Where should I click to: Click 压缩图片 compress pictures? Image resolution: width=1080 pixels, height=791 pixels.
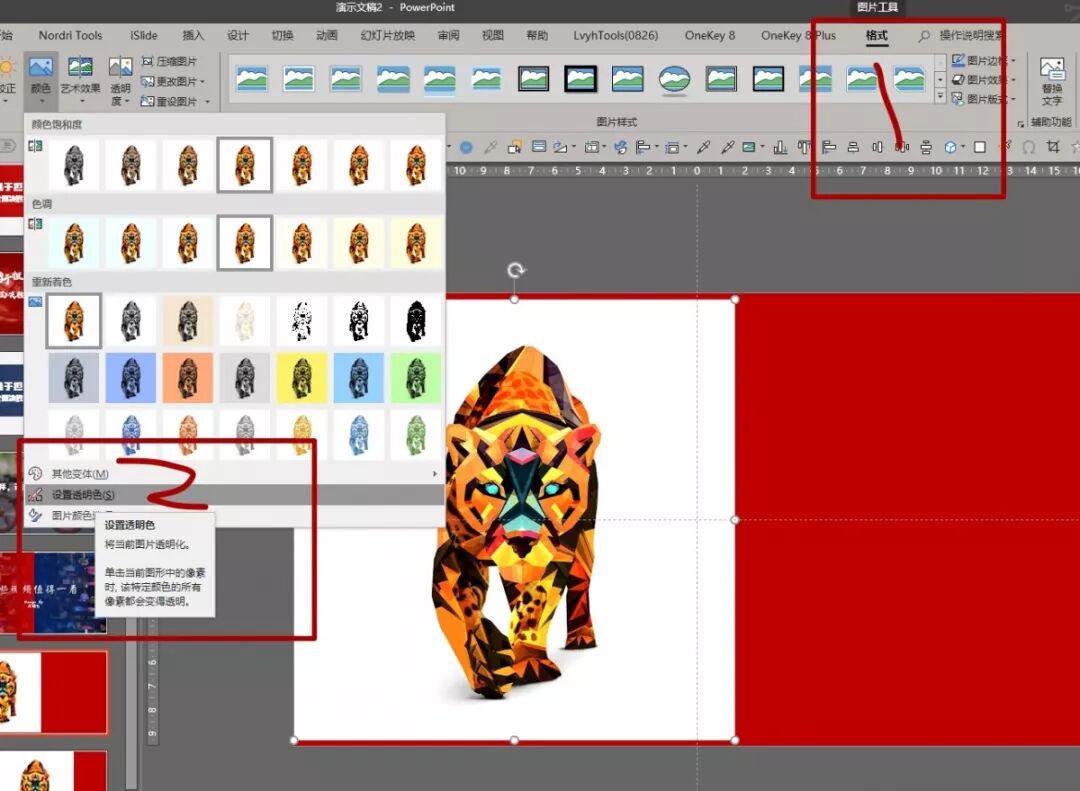click(x=169, y=61)
